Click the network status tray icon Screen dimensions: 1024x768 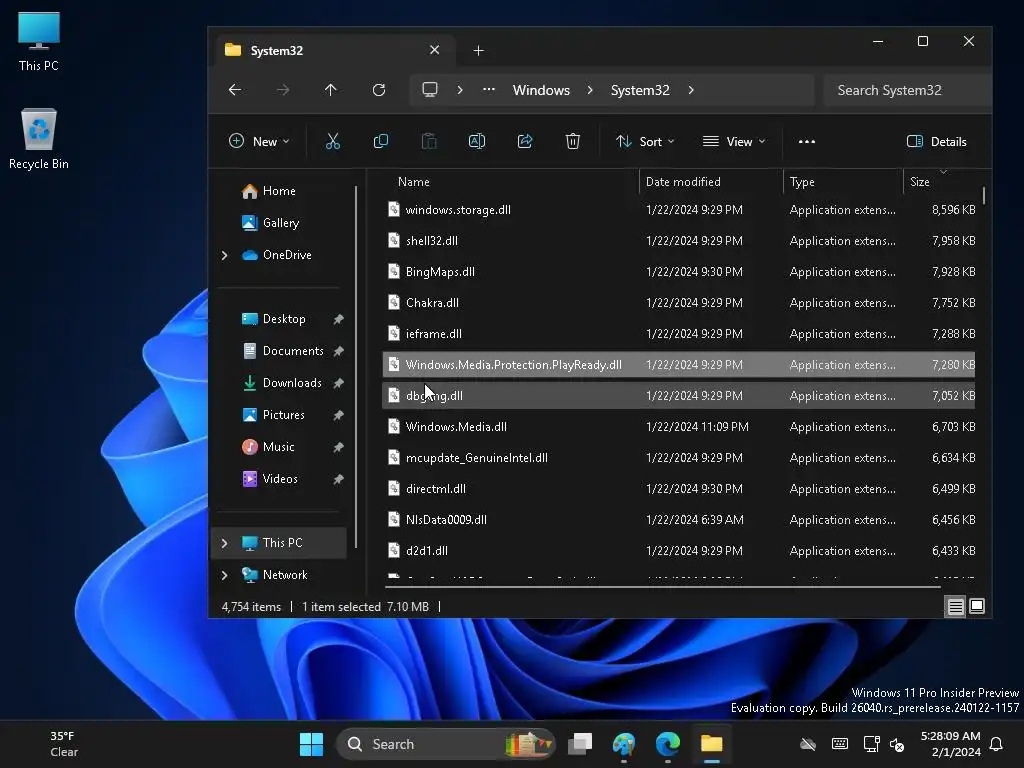[x=871, y=744]
